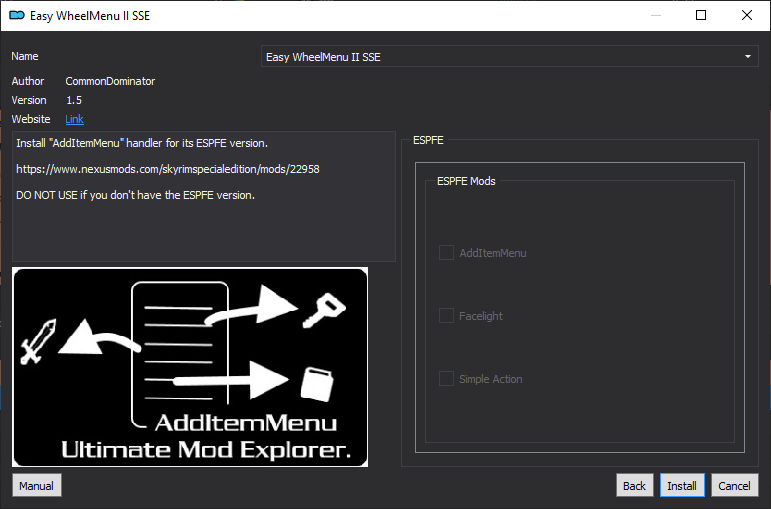Click the Install button
771x509 pixels.
click(x=682, y=486)
